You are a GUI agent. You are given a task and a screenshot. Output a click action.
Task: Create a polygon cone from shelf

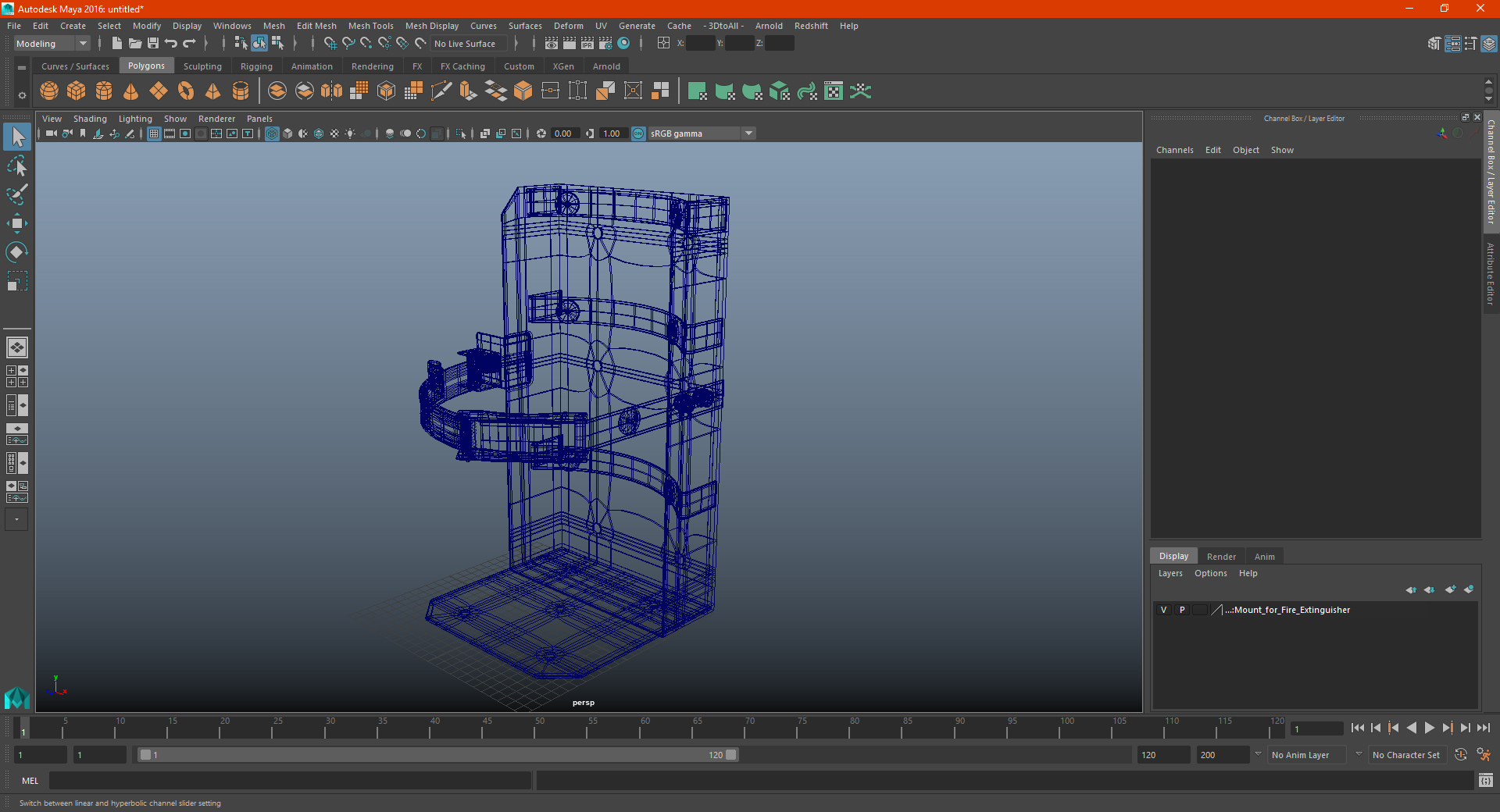pos(131,91)
